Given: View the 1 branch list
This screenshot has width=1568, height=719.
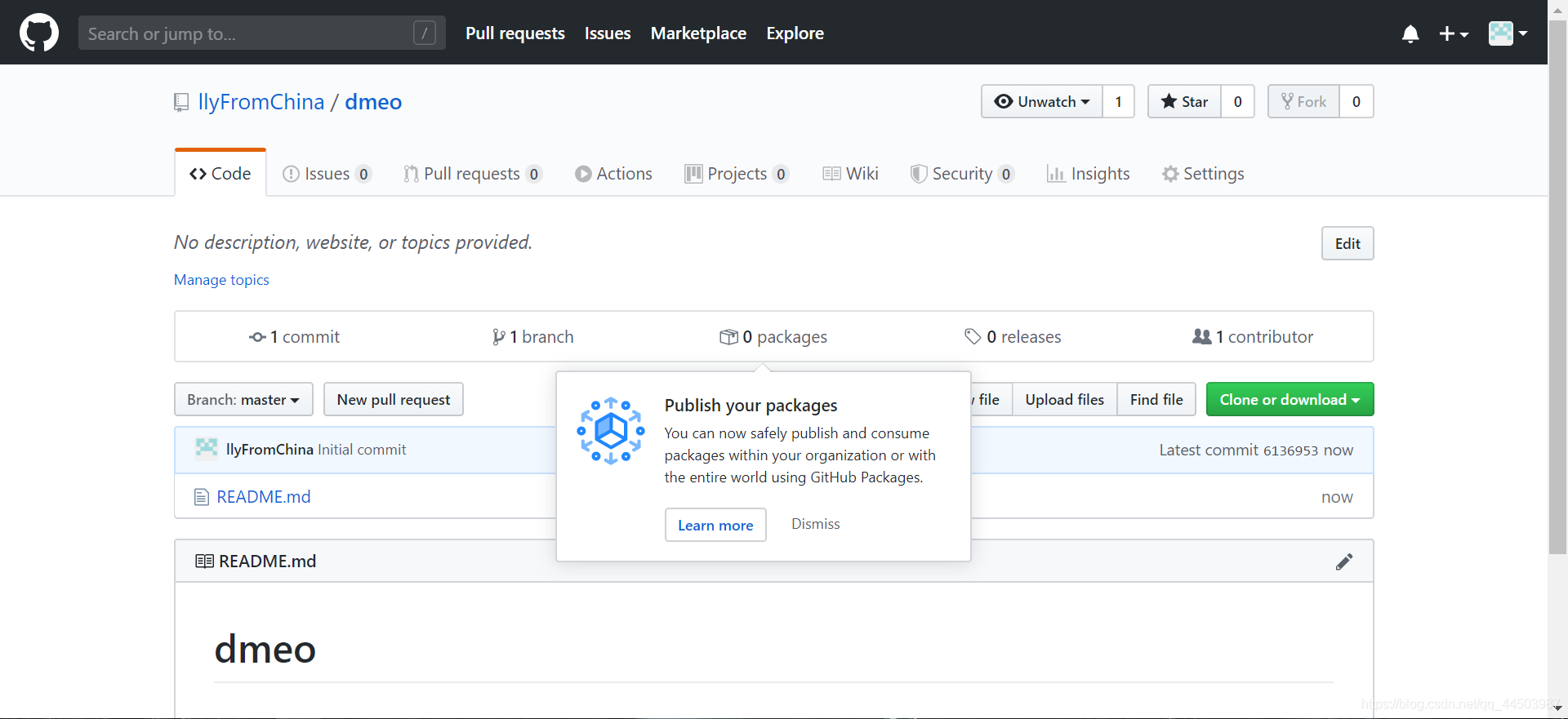Looking at the screenshot, I should 532,337.
